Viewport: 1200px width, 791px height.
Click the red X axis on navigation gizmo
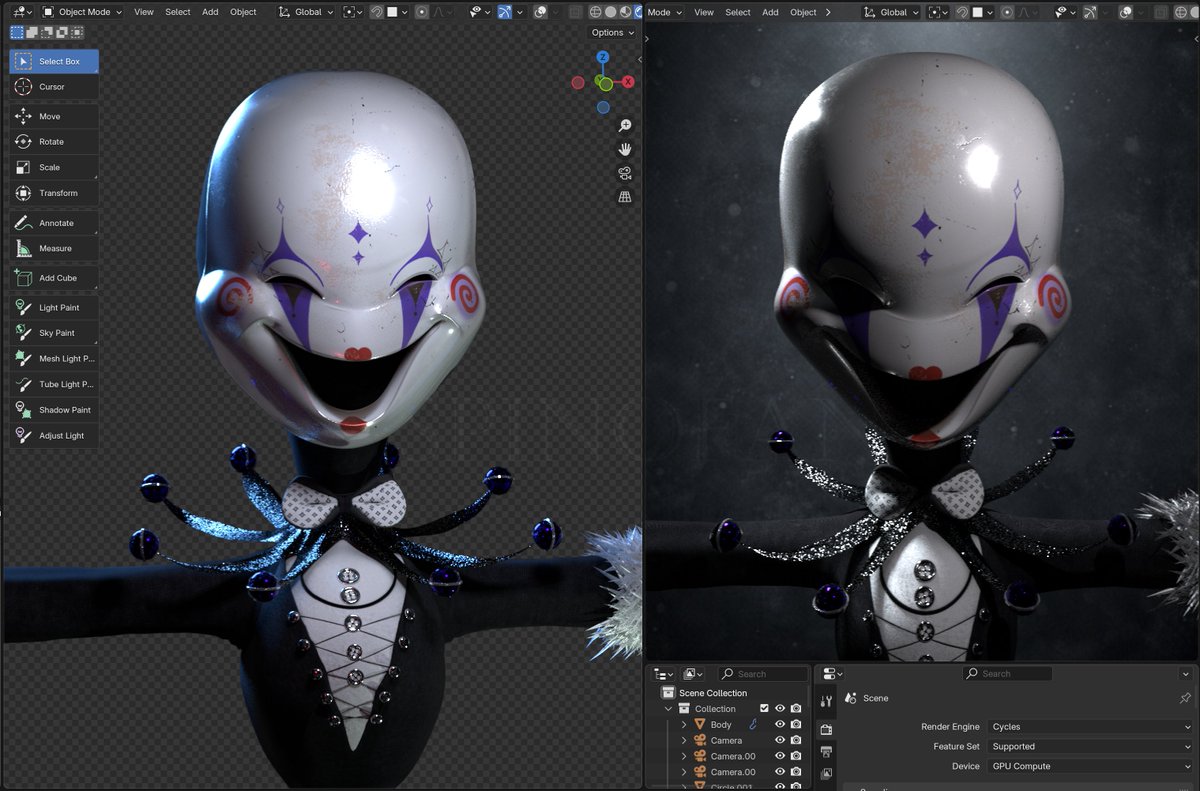[629, 82]
